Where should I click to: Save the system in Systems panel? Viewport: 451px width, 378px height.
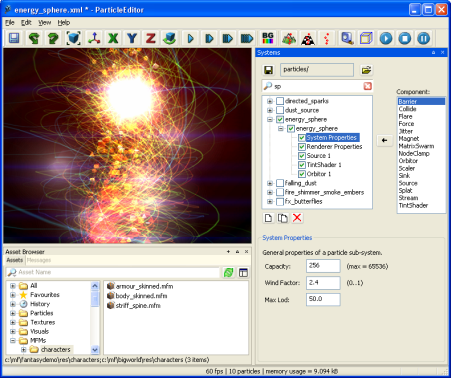[x=269, y=70]
